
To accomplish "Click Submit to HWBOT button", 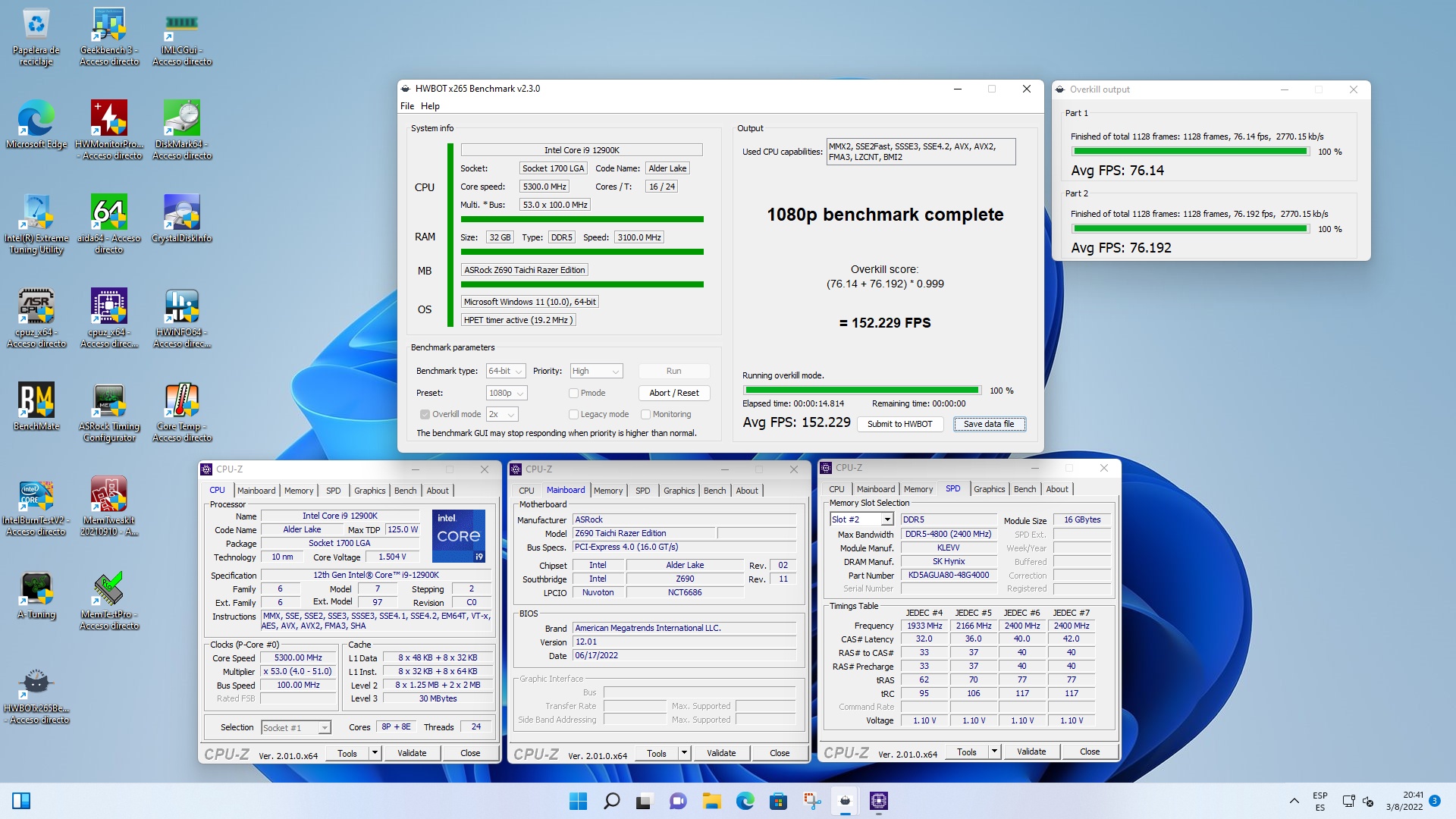I will coord(899,424).
